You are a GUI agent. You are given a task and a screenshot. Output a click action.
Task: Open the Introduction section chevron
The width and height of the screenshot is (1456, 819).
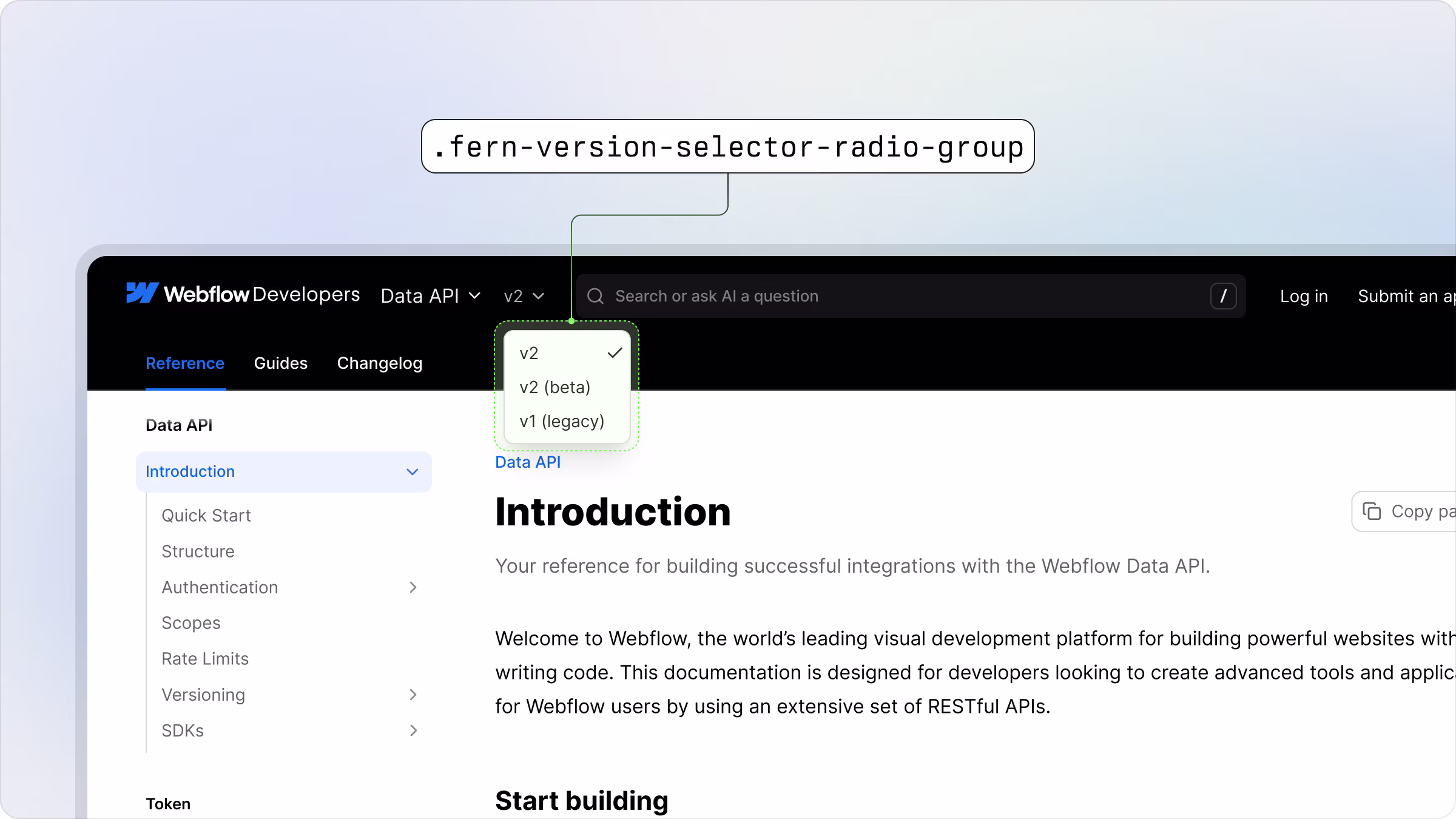[x=413, y=471]
